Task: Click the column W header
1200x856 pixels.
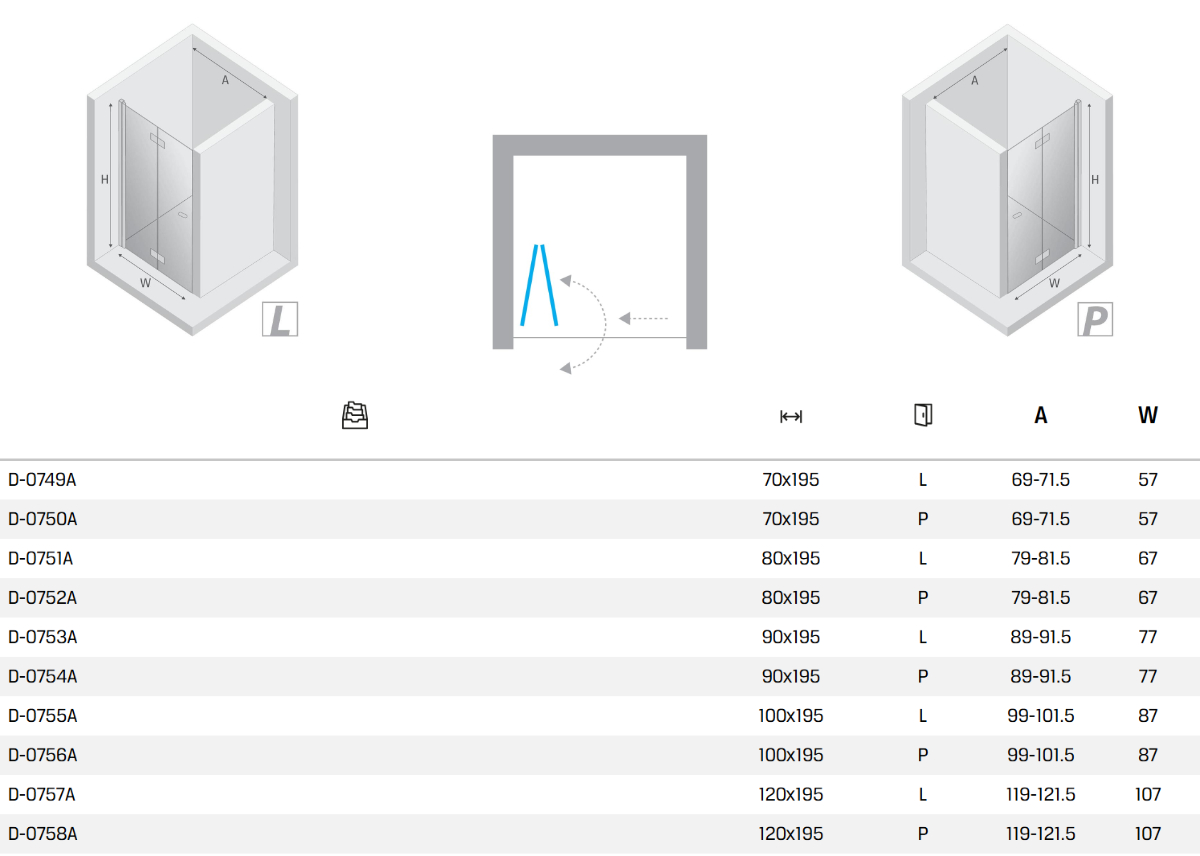Action: click(x=1148, y=416)
